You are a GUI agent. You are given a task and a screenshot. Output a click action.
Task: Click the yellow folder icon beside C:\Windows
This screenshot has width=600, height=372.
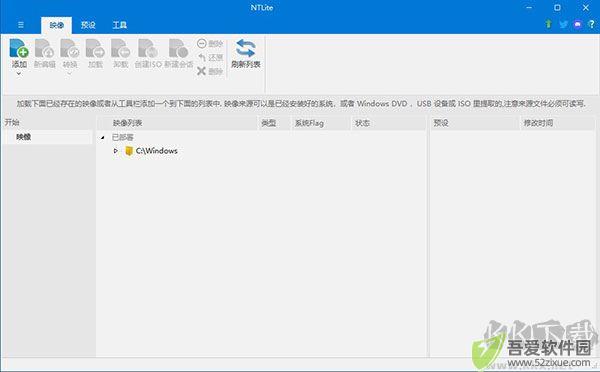[129, 151]
